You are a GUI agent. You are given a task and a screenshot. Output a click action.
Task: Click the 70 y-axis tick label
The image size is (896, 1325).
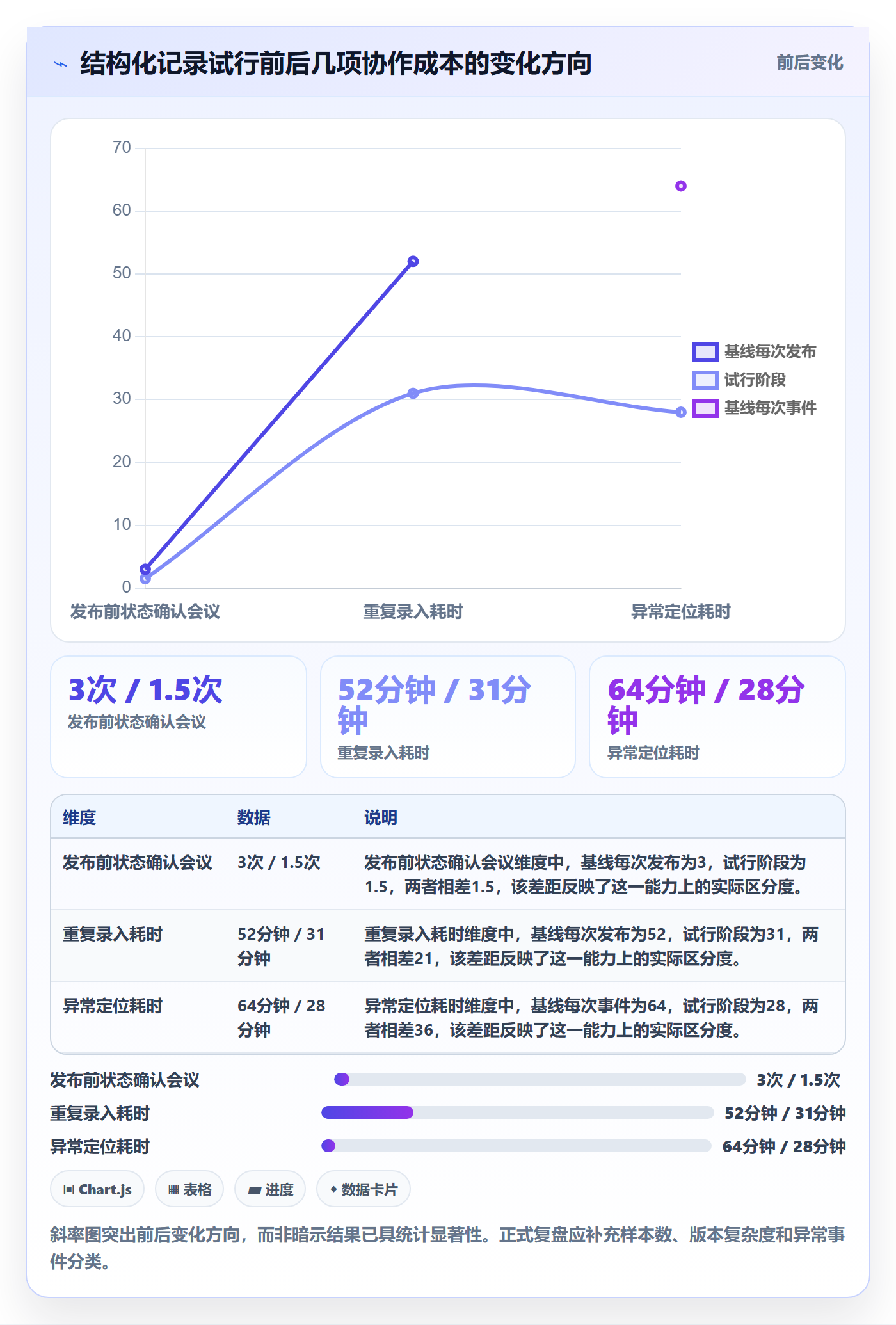coord(122,148)
